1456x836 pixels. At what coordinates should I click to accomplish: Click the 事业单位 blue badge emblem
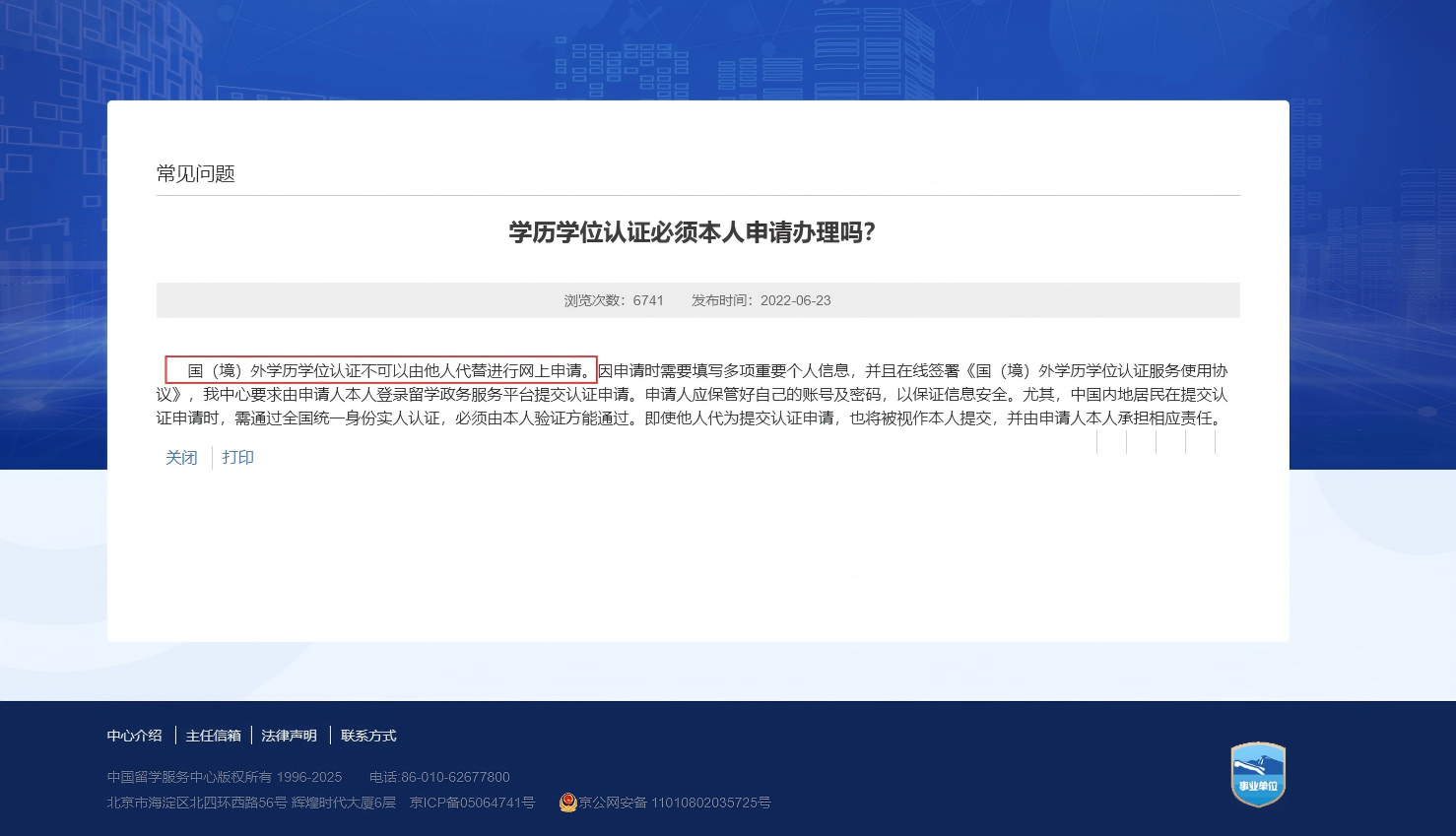pos(1258,775)
